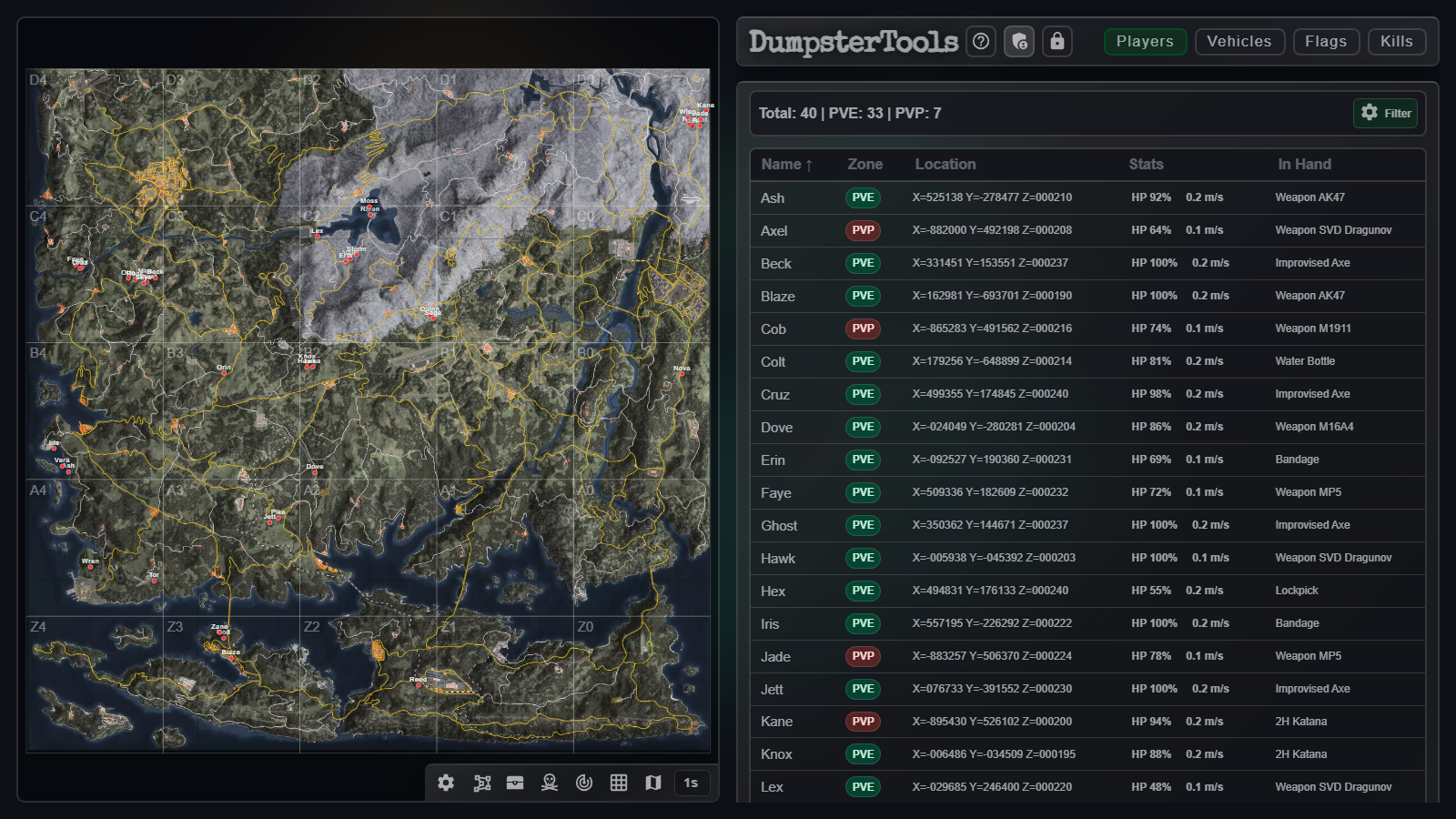The image size is (1456, 819).
Task: Switch to the Flags tab
Action: click(1326, 41)
